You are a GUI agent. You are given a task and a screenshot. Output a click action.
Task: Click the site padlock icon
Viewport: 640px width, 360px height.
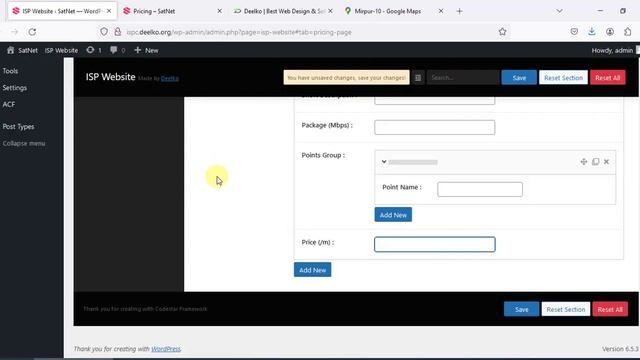[118, 31]
